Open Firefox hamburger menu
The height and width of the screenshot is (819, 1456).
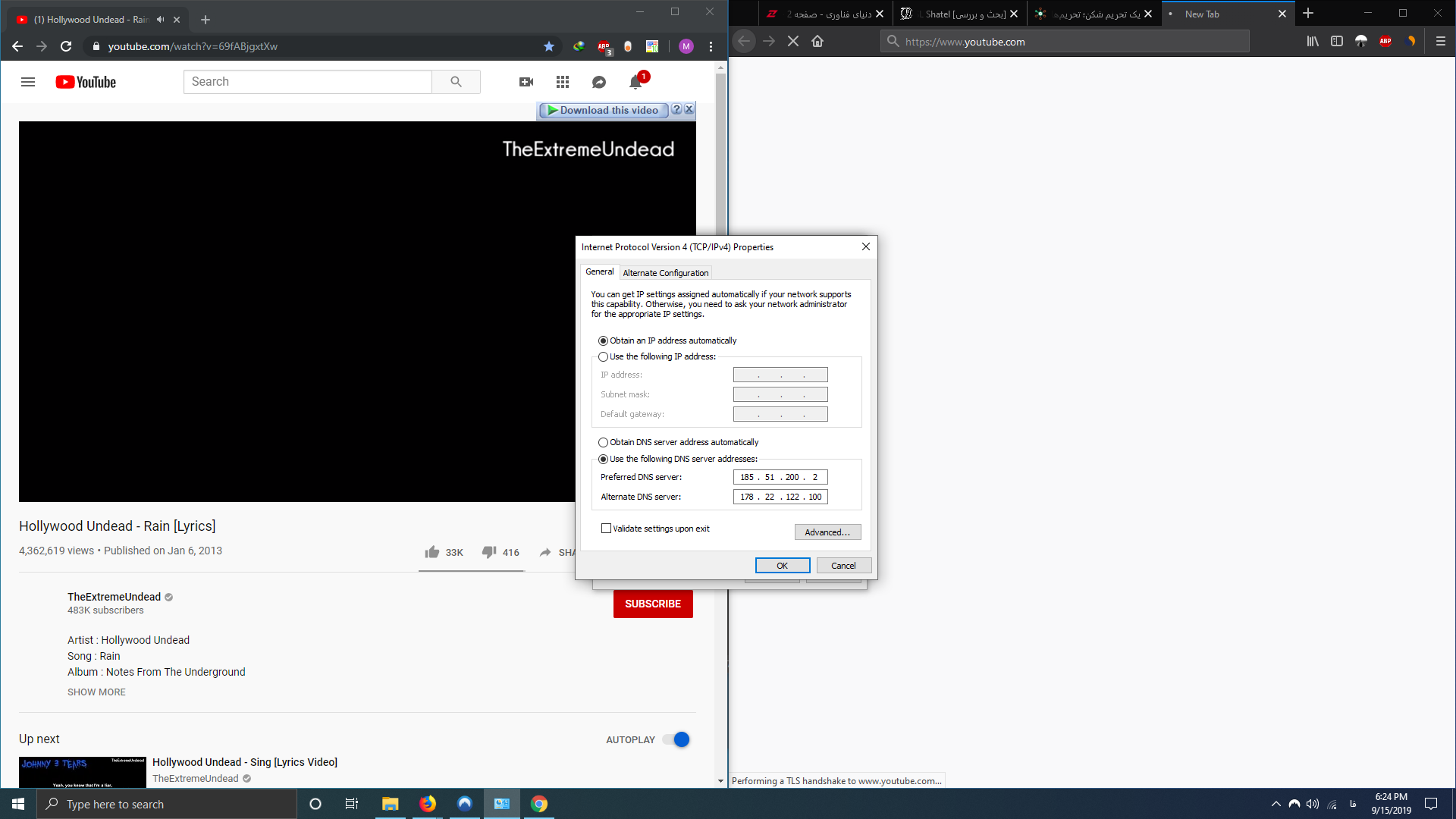point(1441,41)
